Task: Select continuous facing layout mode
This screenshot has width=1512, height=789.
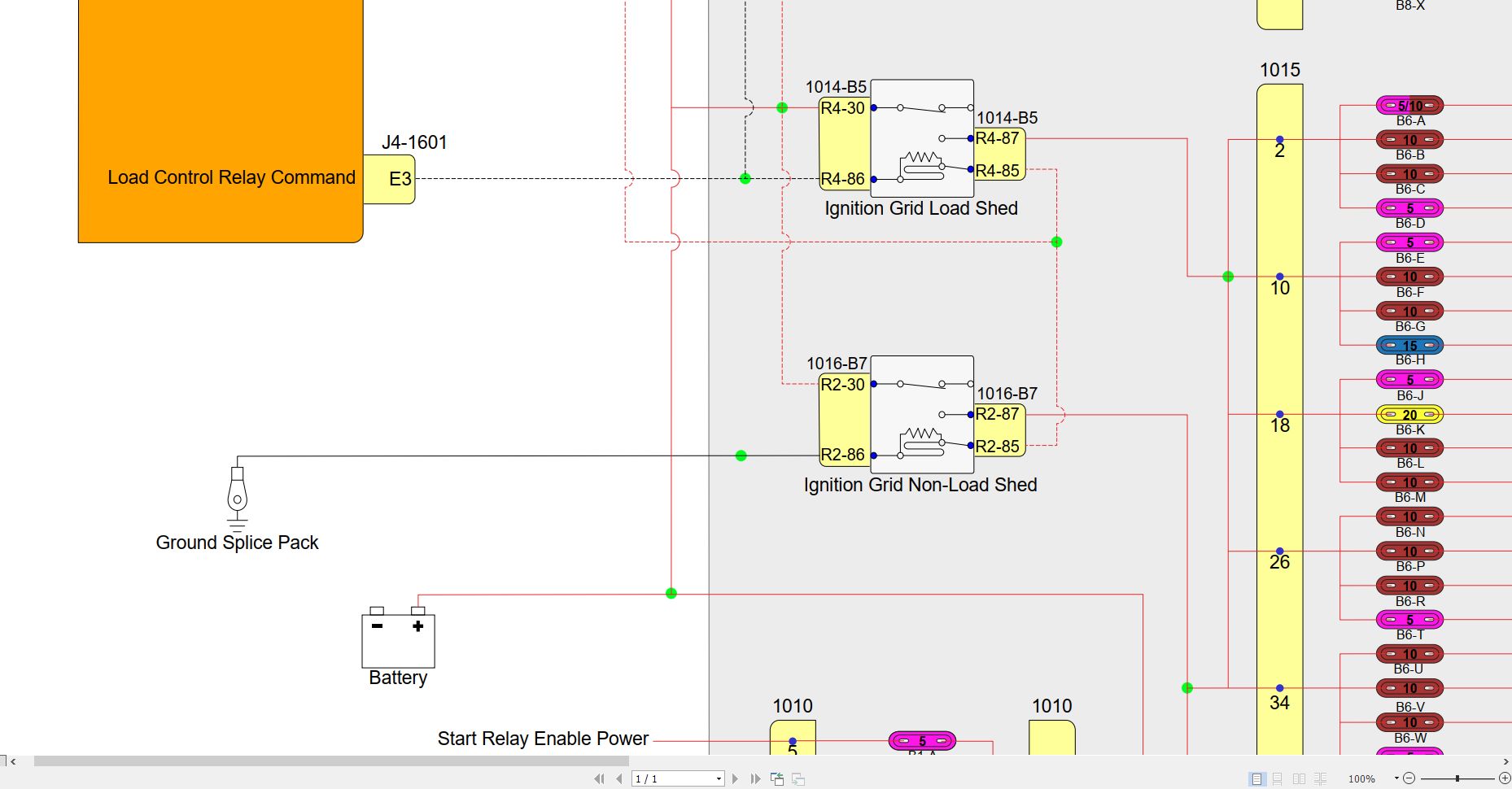Action: coord(1320,779)
